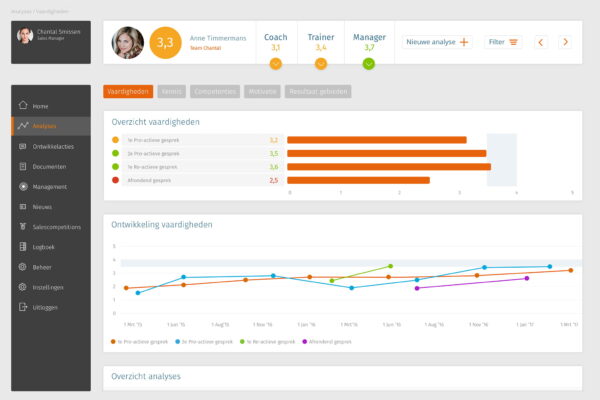Image resolution: width=600 pixels, height=400 pixels.
Task: Click the Ontwikkelacties sidebar icon
Action: coord(23,146)
